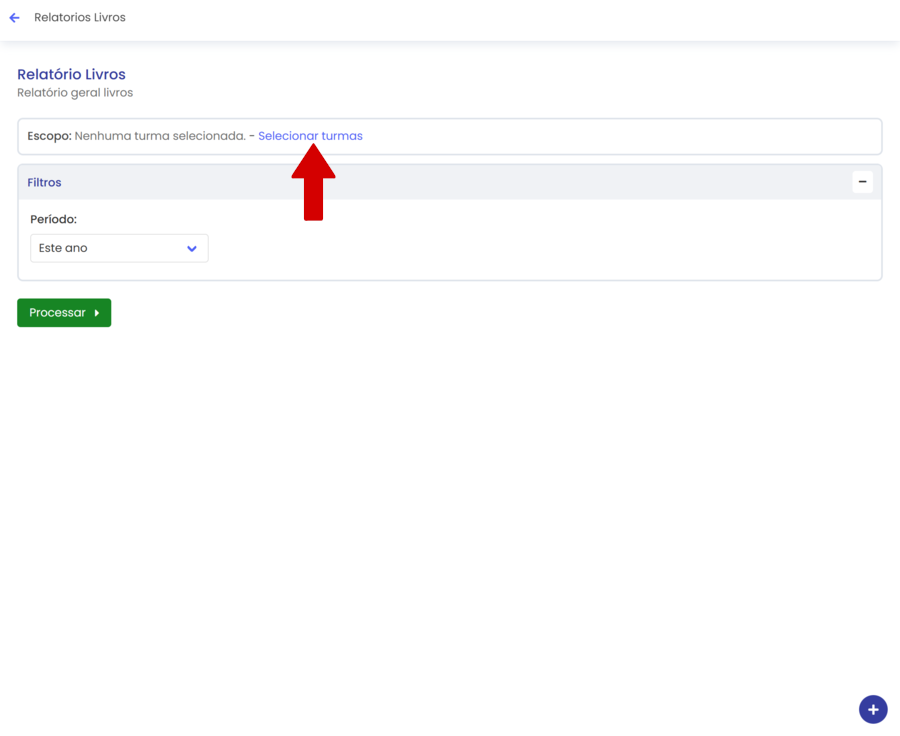Click the 'Relatório geral livros' subtitle
This screenshot has width=900, height=736.
pyautogui.click(x=75, y=93)
